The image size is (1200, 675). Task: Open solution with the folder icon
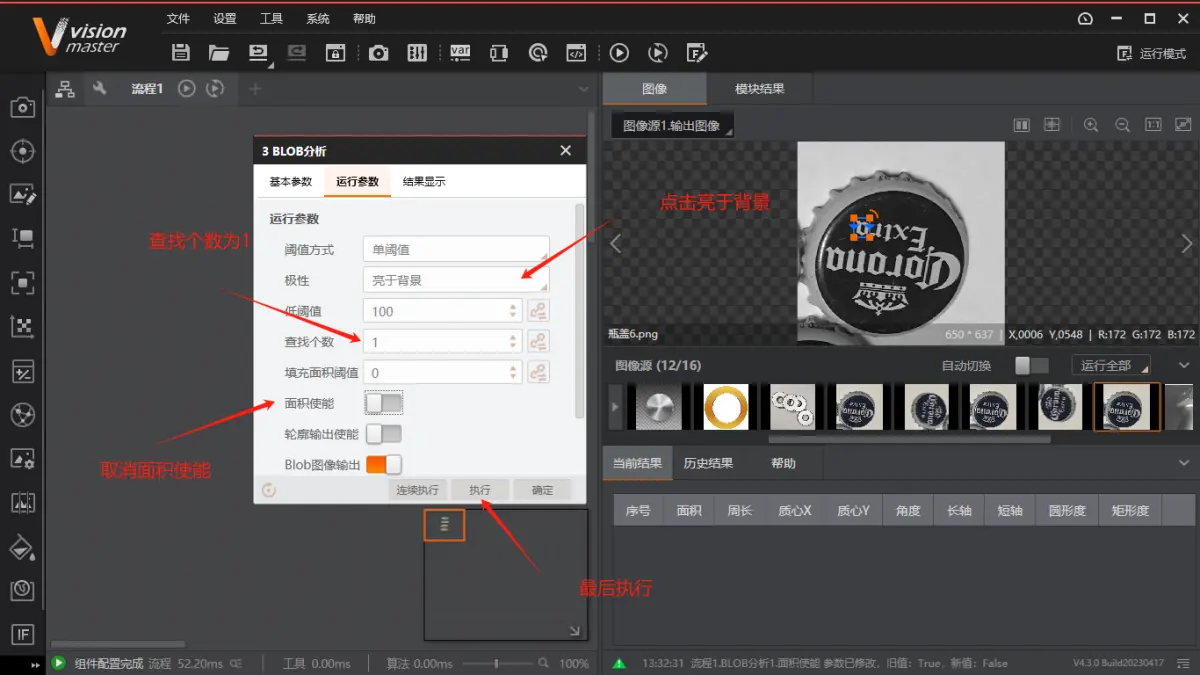(x=219, y=53)
